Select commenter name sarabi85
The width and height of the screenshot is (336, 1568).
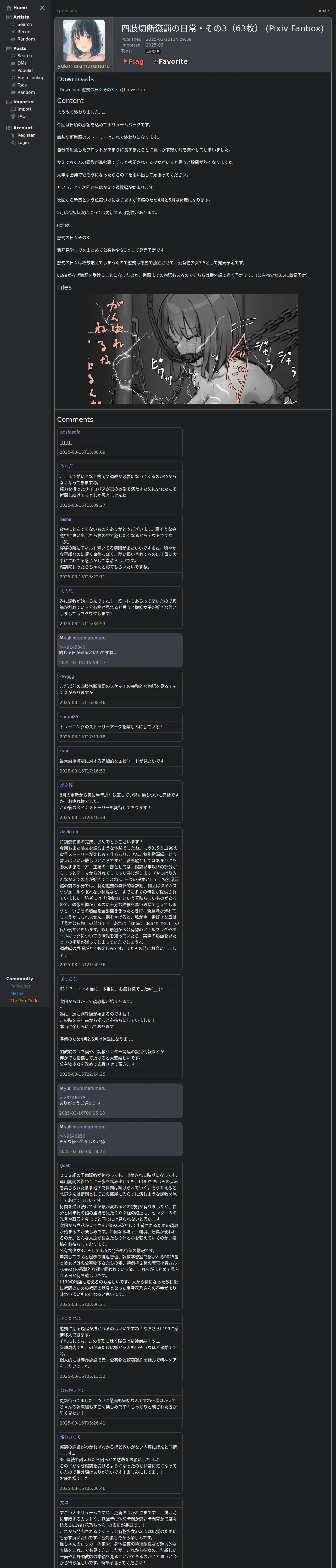69,716
